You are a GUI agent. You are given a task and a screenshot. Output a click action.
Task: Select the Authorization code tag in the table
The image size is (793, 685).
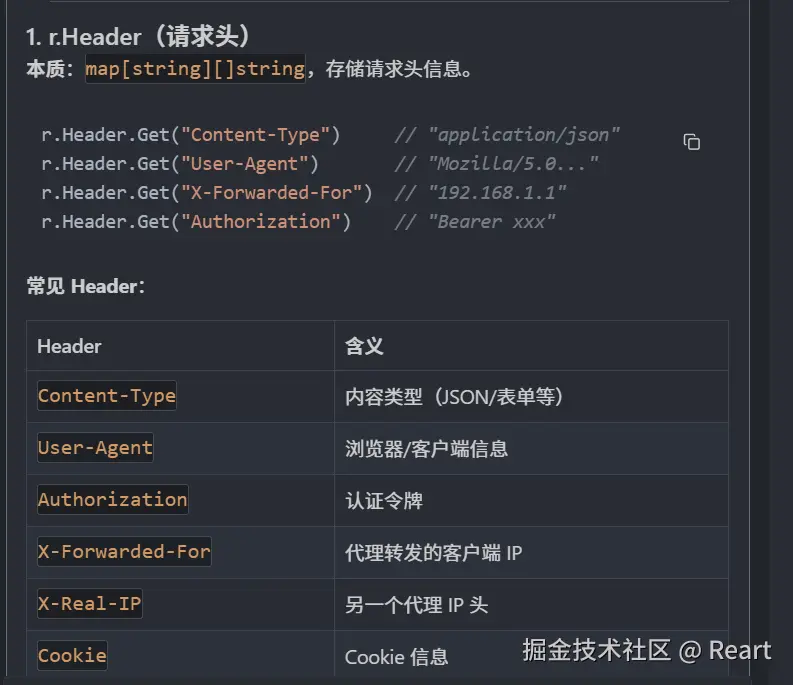click(113, 500)
